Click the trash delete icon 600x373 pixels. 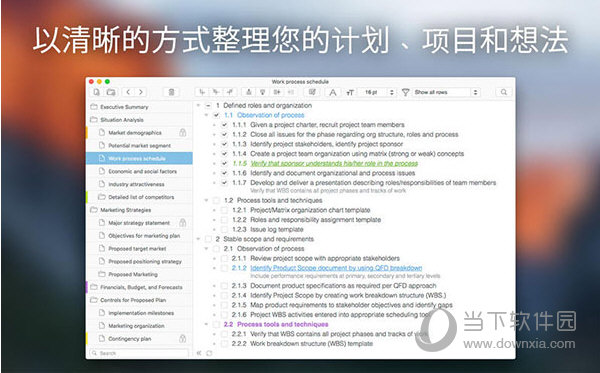tap(171, 92)
